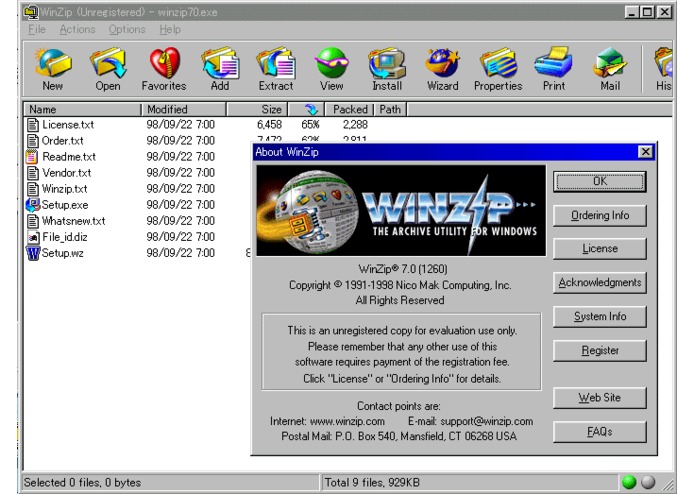Click the 65% ratio value
The height and width of the screenshot is (494, 695).
(310, 124)
